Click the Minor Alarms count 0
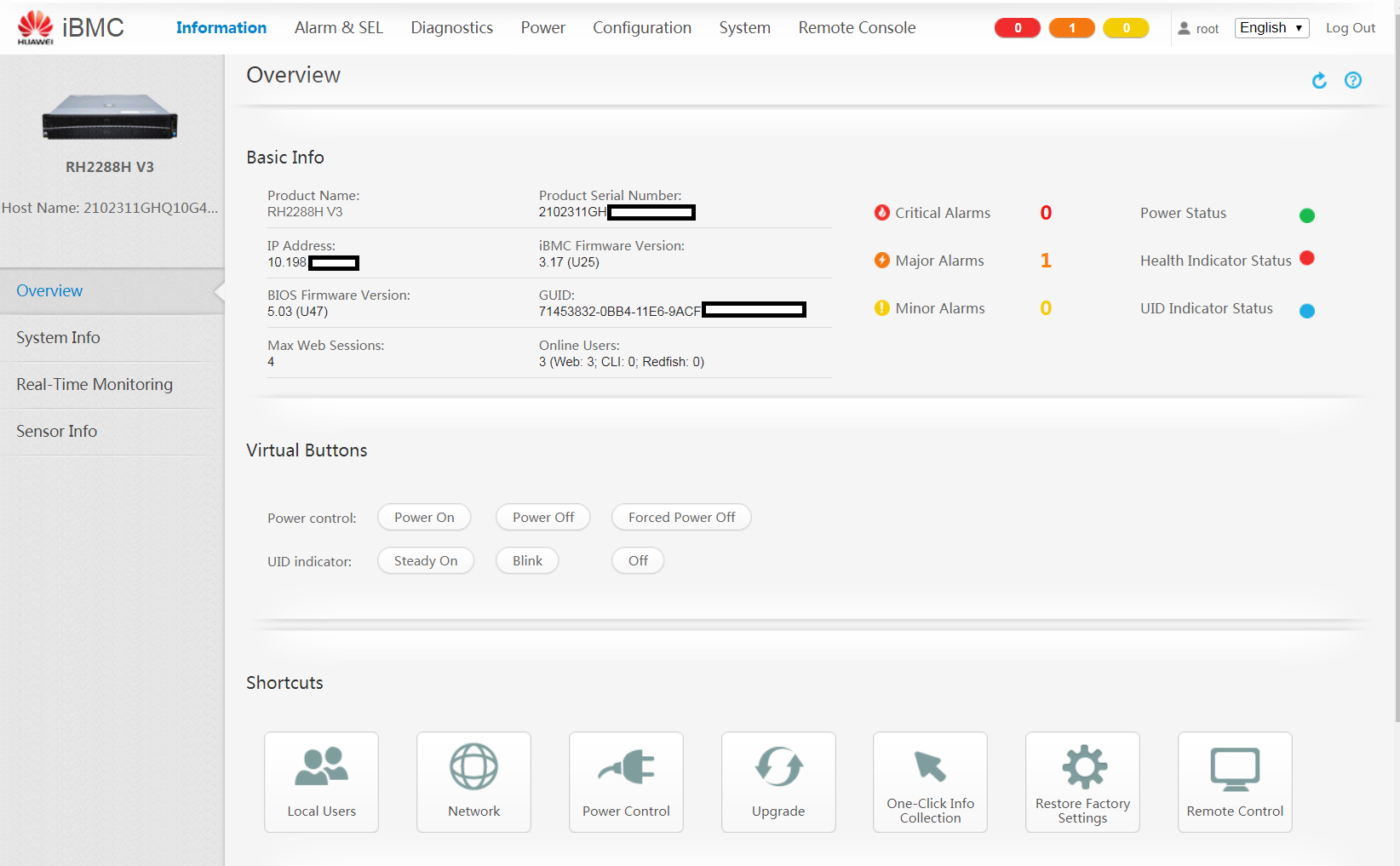The width and height of the screenshot is (1400, 866). [x=1046, y=308]
